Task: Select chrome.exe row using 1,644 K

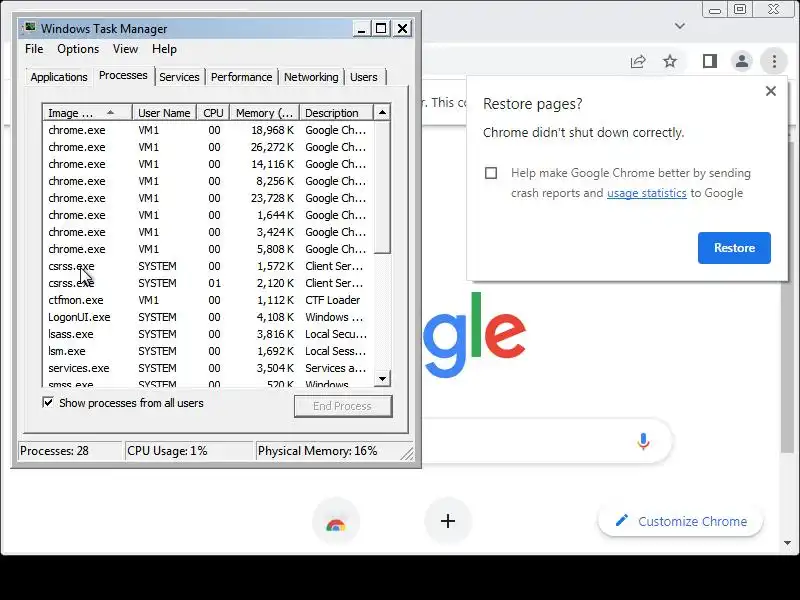Action: tap(208, 215)
